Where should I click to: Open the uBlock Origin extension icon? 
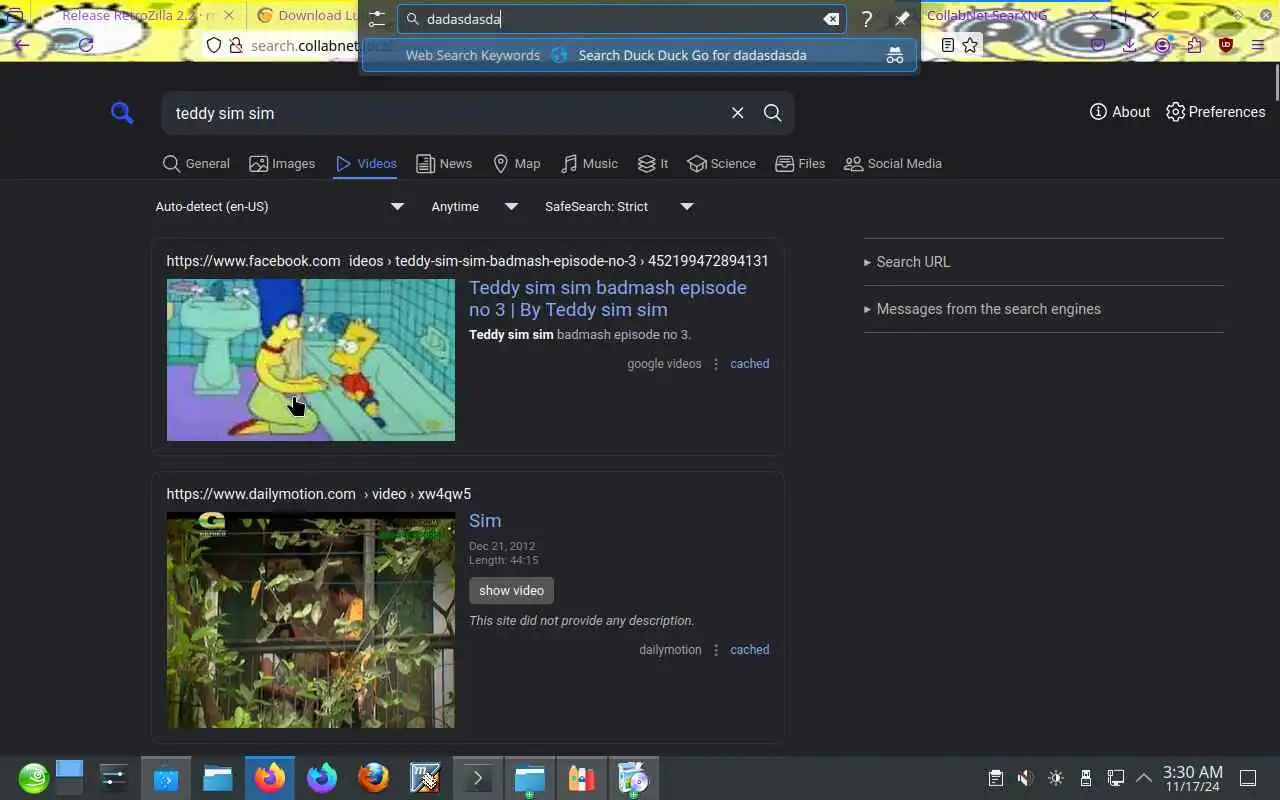pyautogui.click(x=1226, y=45)
